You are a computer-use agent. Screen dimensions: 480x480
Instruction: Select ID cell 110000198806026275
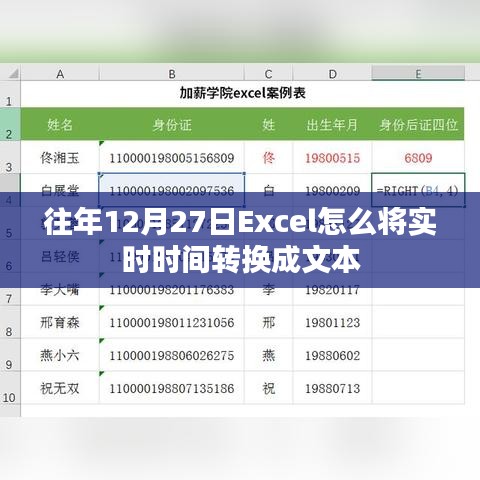[172, 355]
